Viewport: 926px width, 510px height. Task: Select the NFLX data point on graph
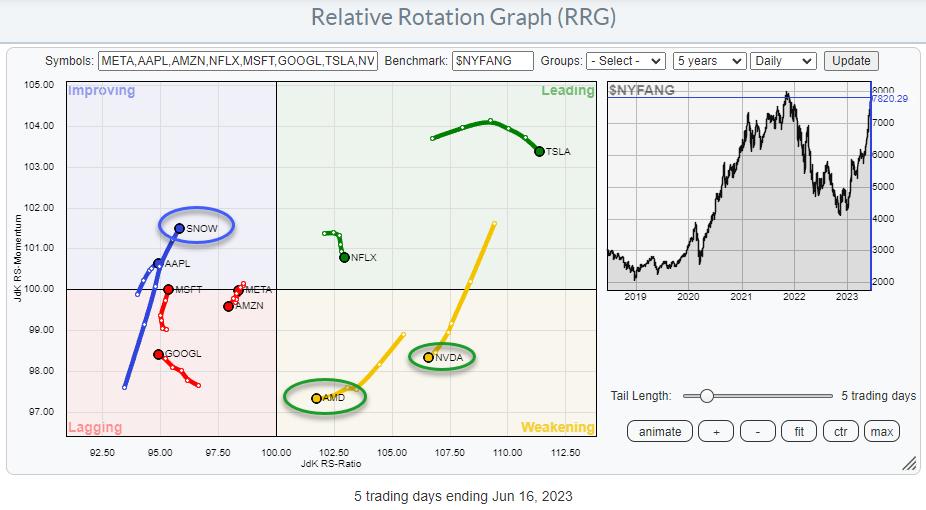344,257
